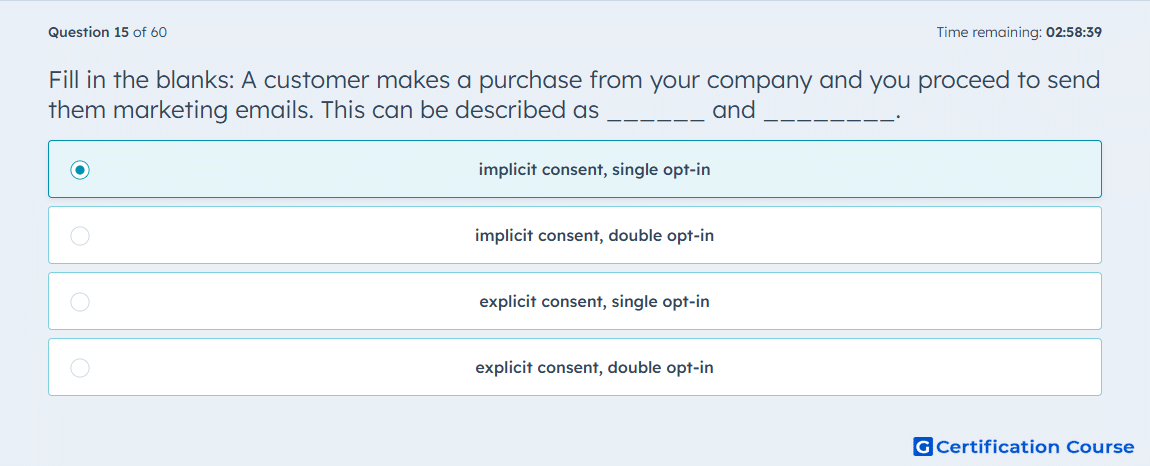The image size is (1150, 466).
Task: Click the "implicit consent, single opt-in" answer text
Action: coord(594,170)
